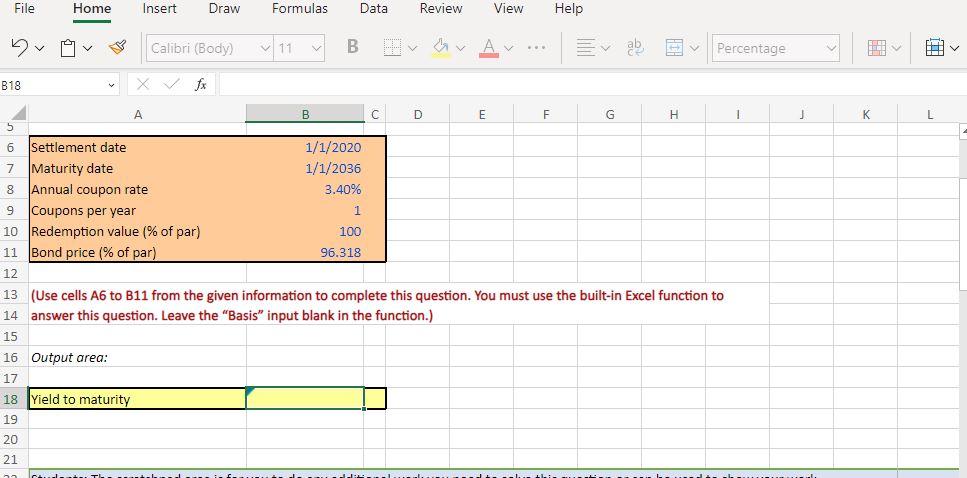
Task: Click the red instruction text in row 13
Action: click(377, 295)
